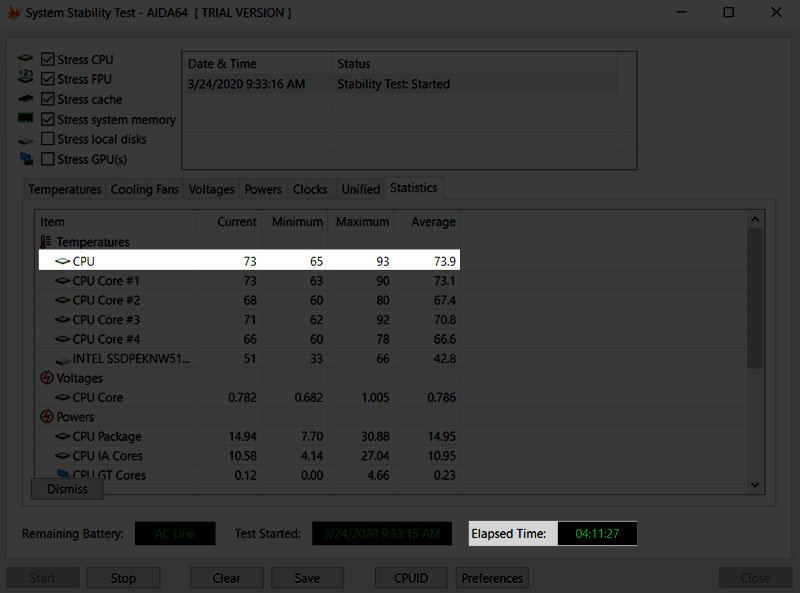Click the greyed-out Start button
The image size is (800, 593).
[42, 578]
